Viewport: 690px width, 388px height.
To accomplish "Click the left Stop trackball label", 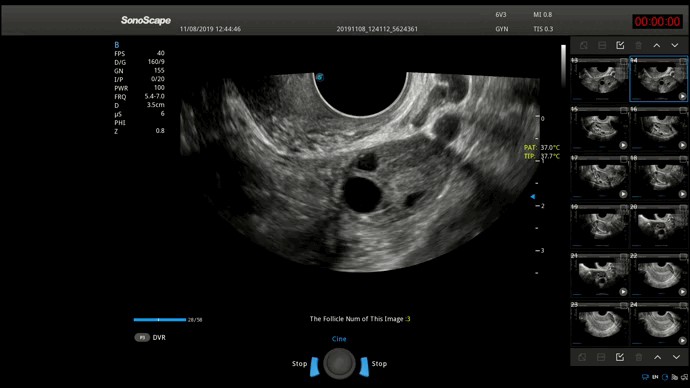I will point(300,364).
